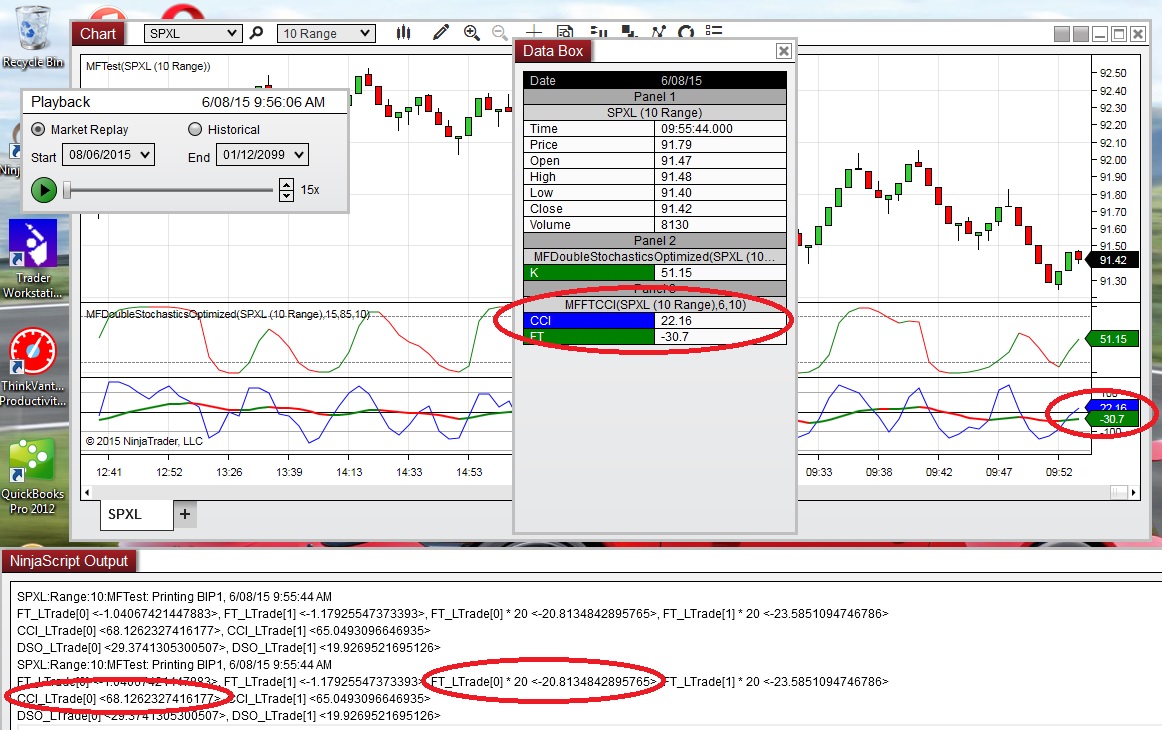Select the NinjaScript Output tab
Screen dimensions: 1162x730
pyautogui.click(x=69, y=561)
